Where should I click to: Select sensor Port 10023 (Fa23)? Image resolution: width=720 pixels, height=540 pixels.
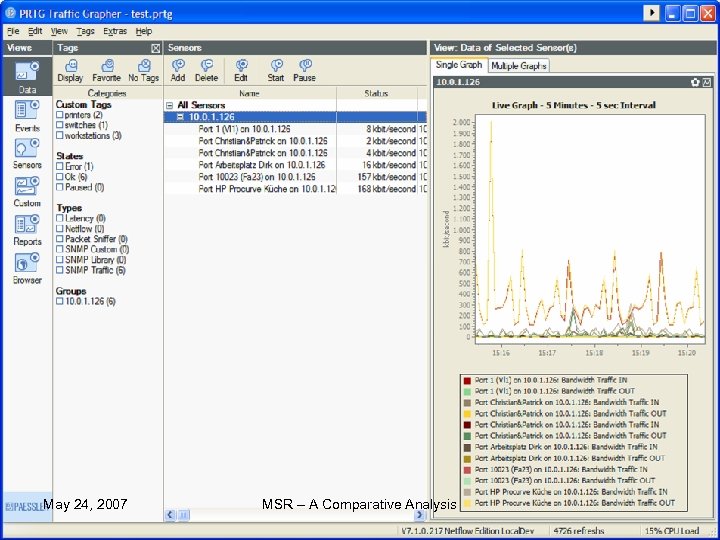[x=257, y=177]
